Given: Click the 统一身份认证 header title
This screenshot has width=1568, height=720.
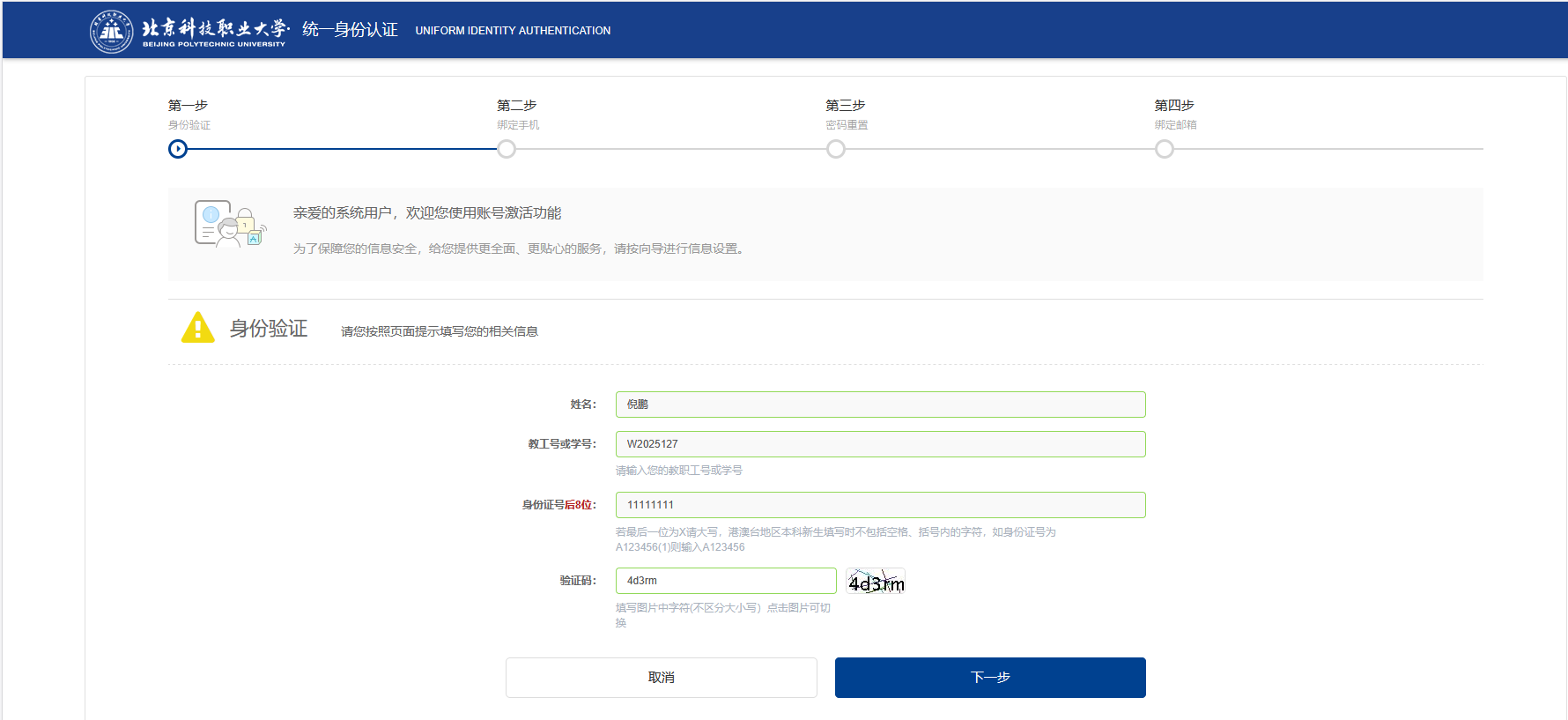Looking at the screenshot, I should [350, 30].
